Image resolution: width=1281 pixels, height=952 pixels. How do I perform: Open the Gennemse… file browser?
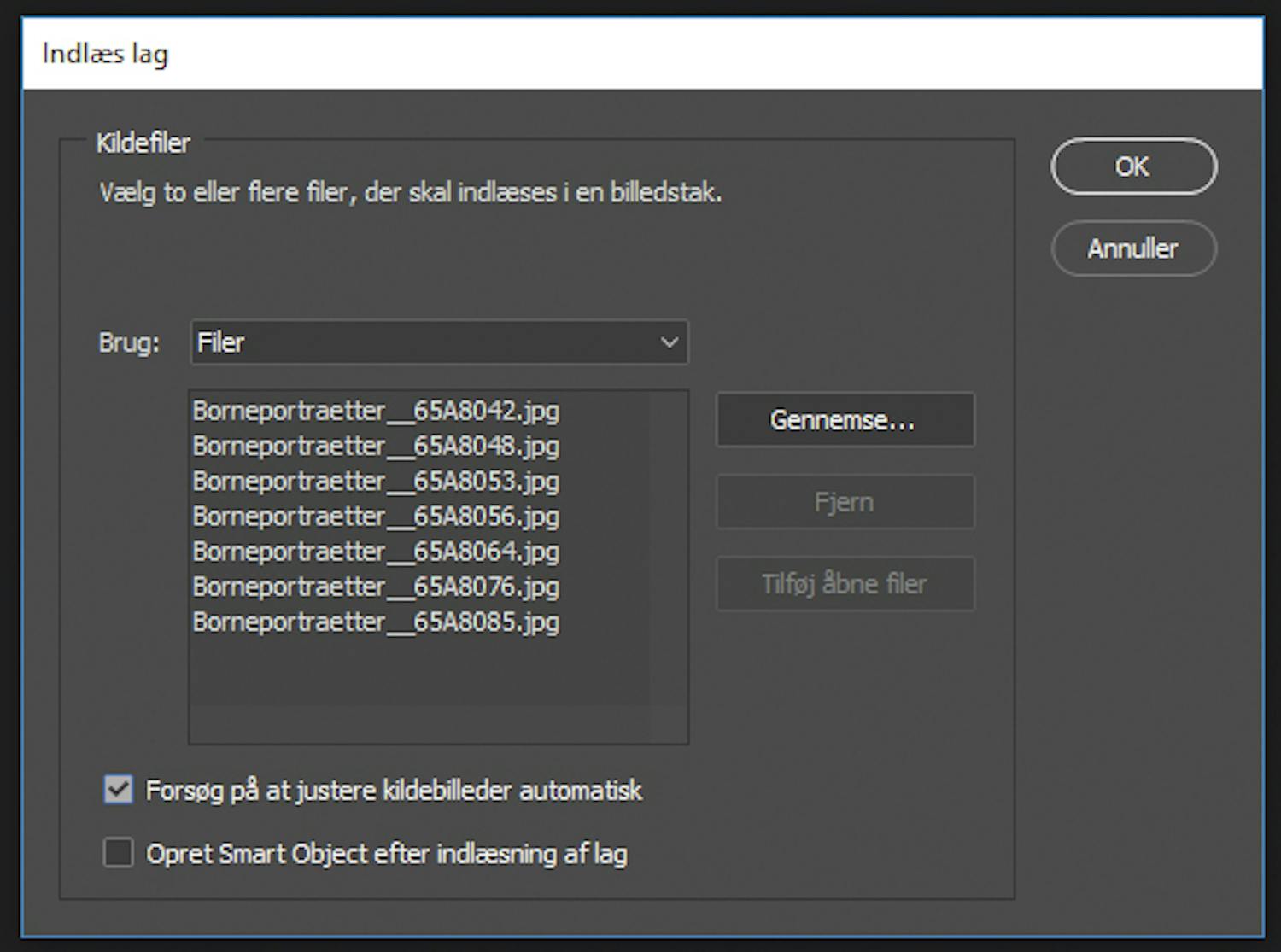(844, 419)
